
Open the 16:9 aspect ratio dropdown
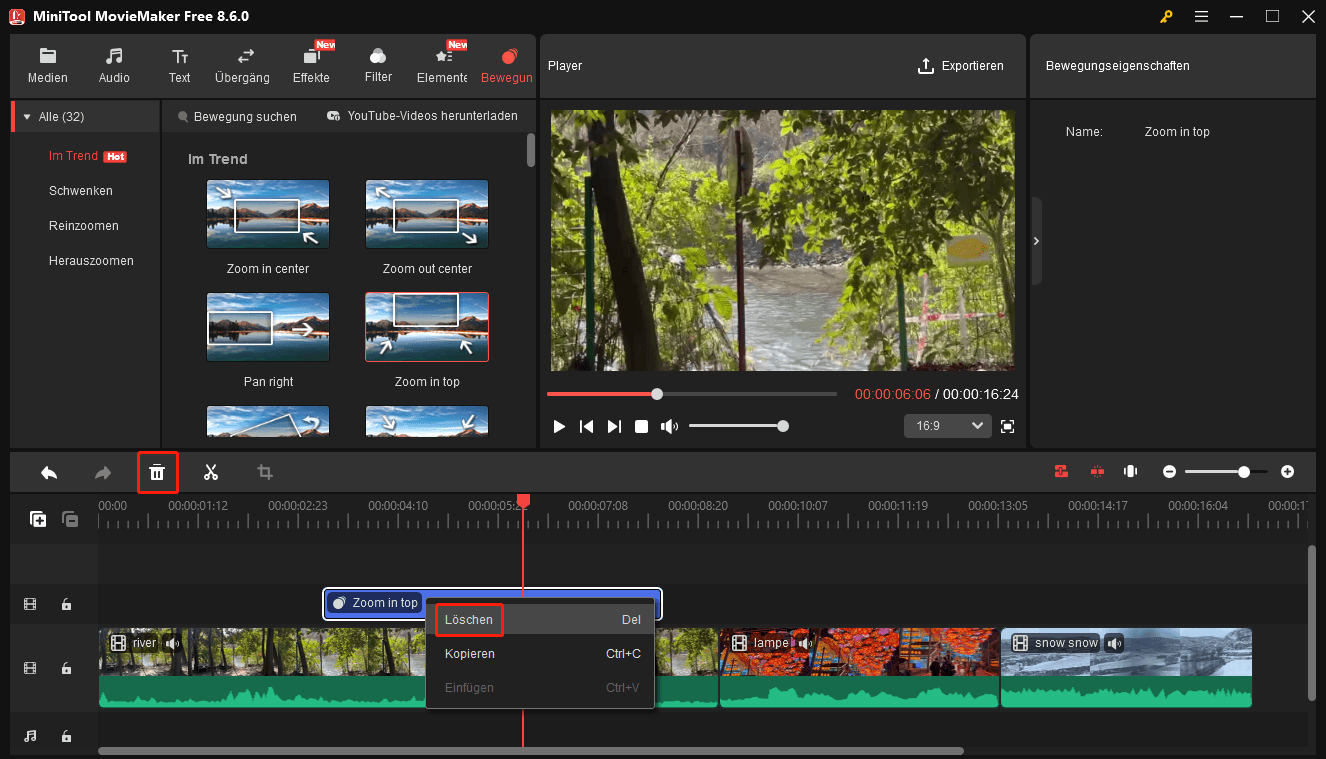(x=946, y=425)
